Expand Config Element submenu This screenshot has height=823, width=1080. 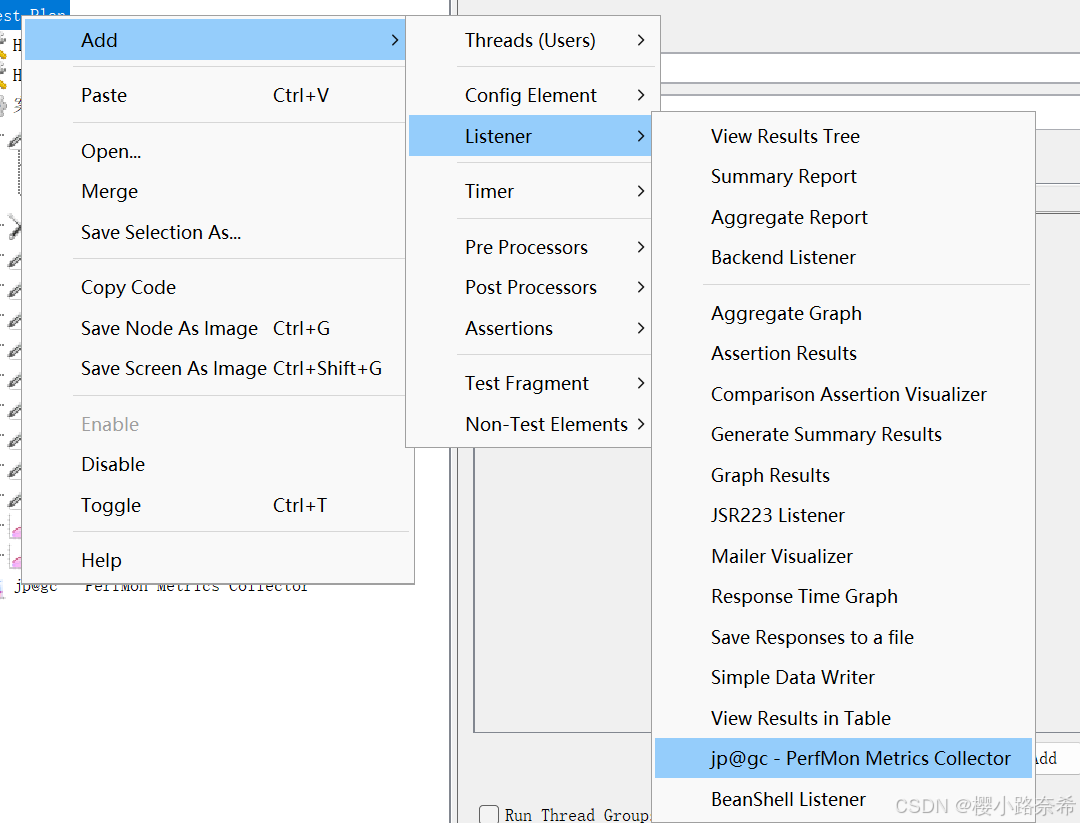pyautogui.click(x=530, y=95)
